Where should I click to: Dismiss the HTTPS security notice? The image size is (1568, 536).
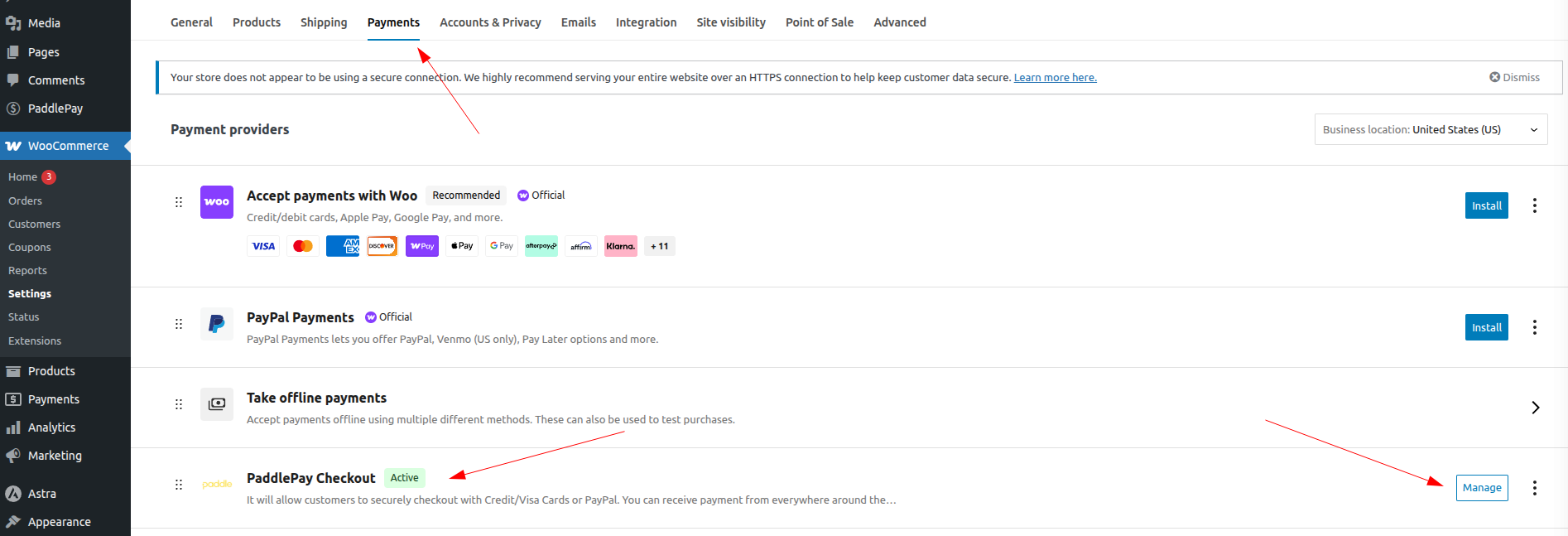(x=1514, y=77)
